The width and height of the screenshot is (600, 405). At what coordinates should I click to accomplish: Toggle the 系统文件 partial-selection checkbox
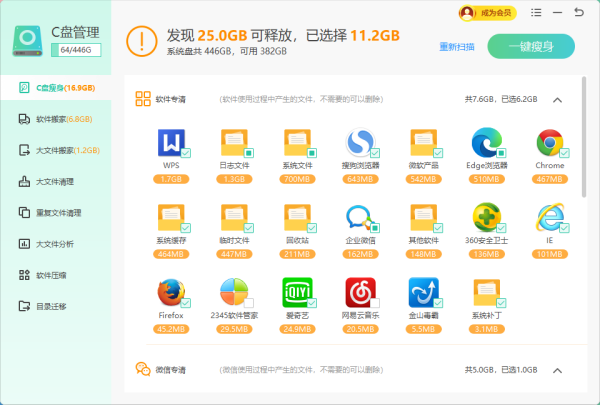click(x=312, y=153)
